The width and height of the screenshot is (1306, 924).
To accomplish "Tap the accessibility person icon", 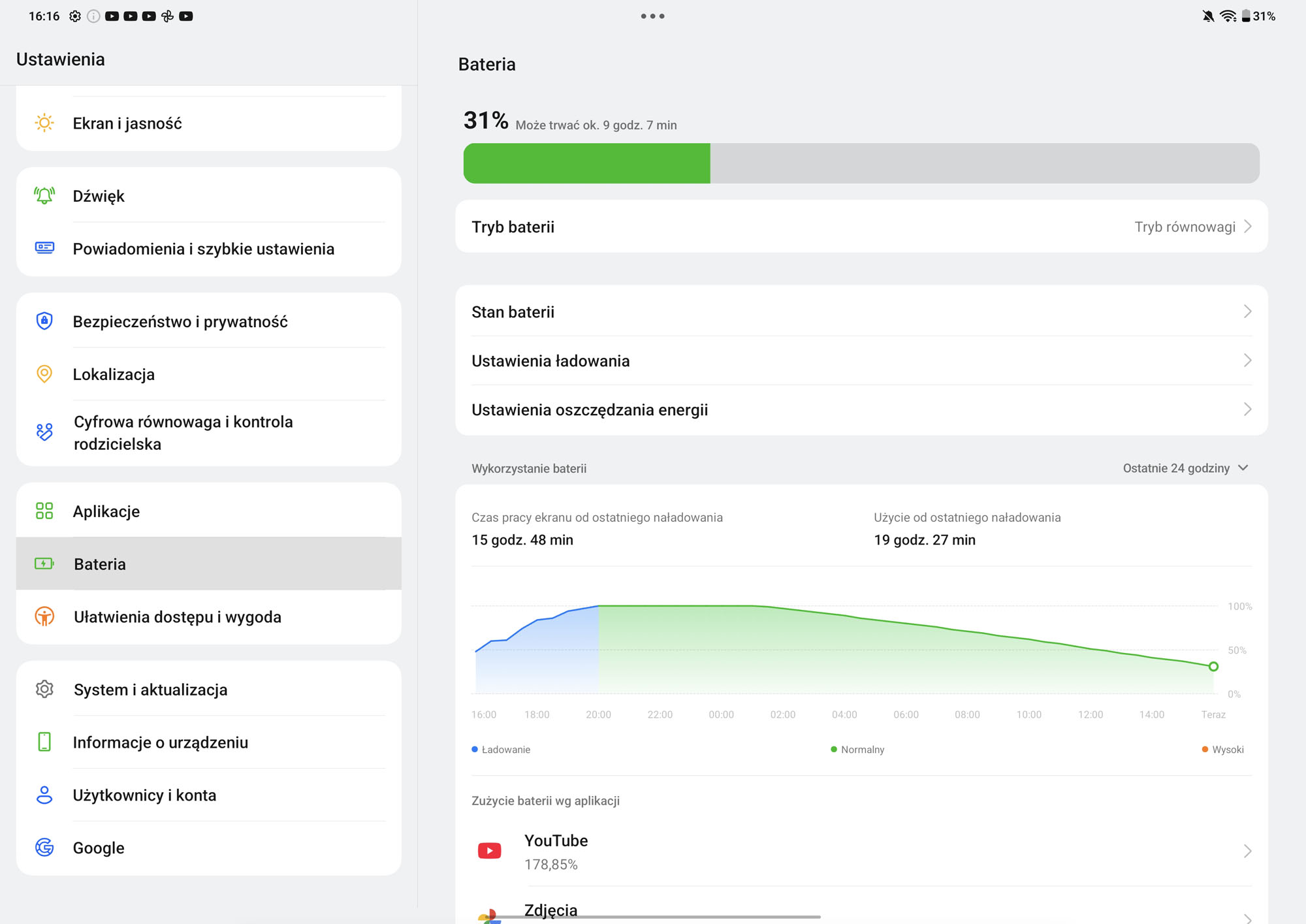I will [x=44, y=616].
